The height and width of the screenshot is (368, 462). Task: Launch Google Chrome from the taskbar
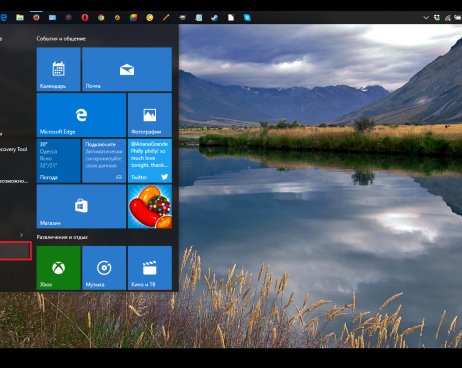101,17
